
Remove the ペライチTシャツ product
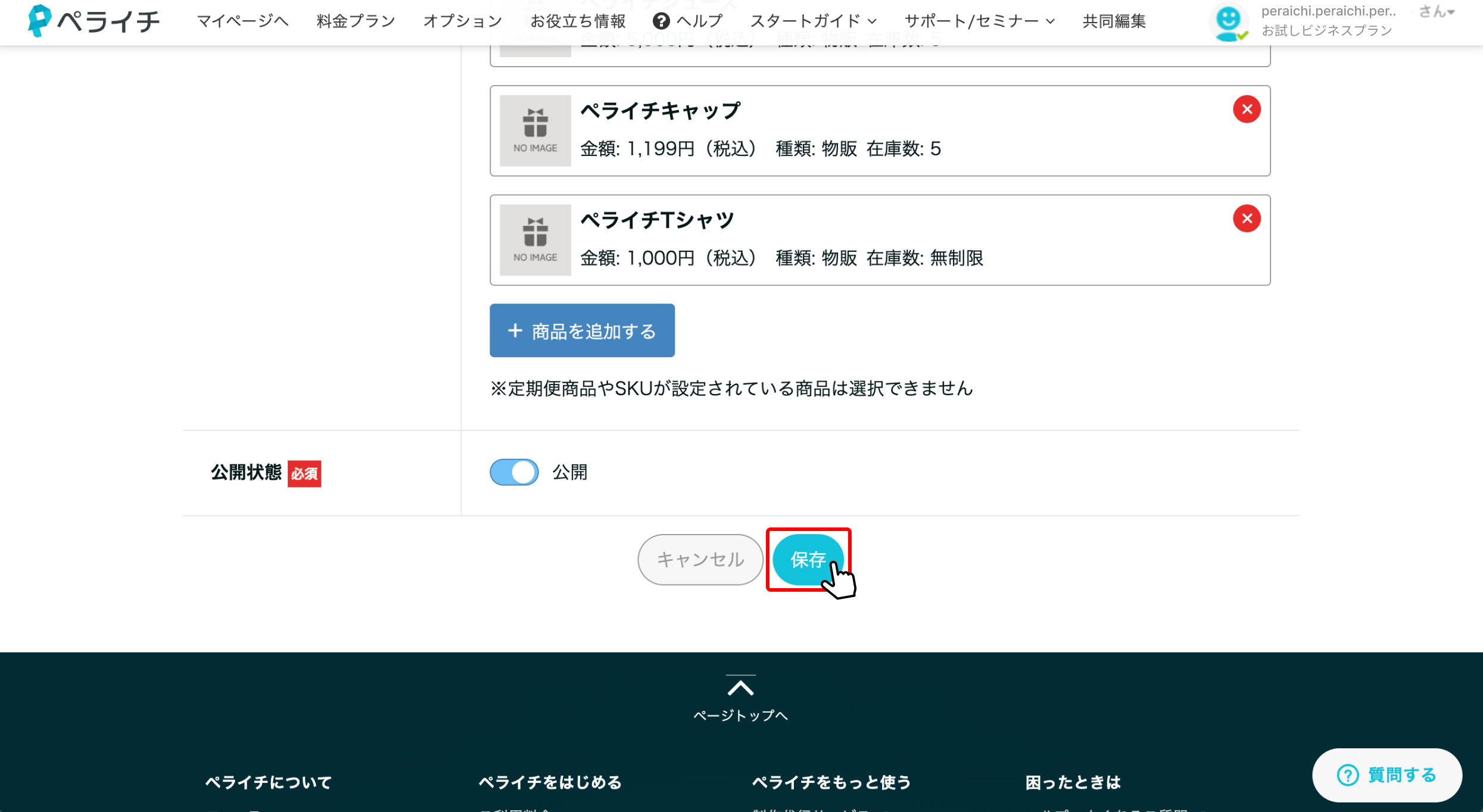click(1247, 218)
